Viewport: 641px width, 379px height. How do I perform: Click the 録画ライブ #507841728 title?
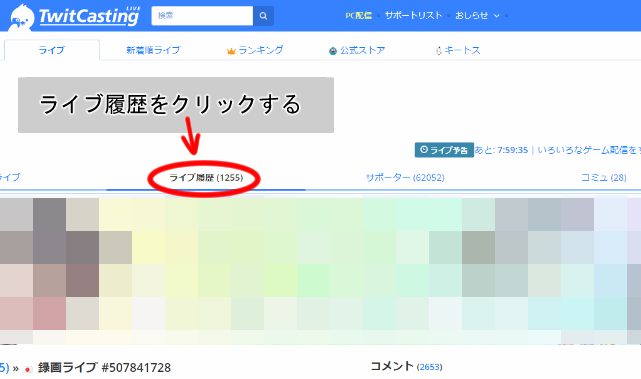pyautogui.click(x=104, y=368)
